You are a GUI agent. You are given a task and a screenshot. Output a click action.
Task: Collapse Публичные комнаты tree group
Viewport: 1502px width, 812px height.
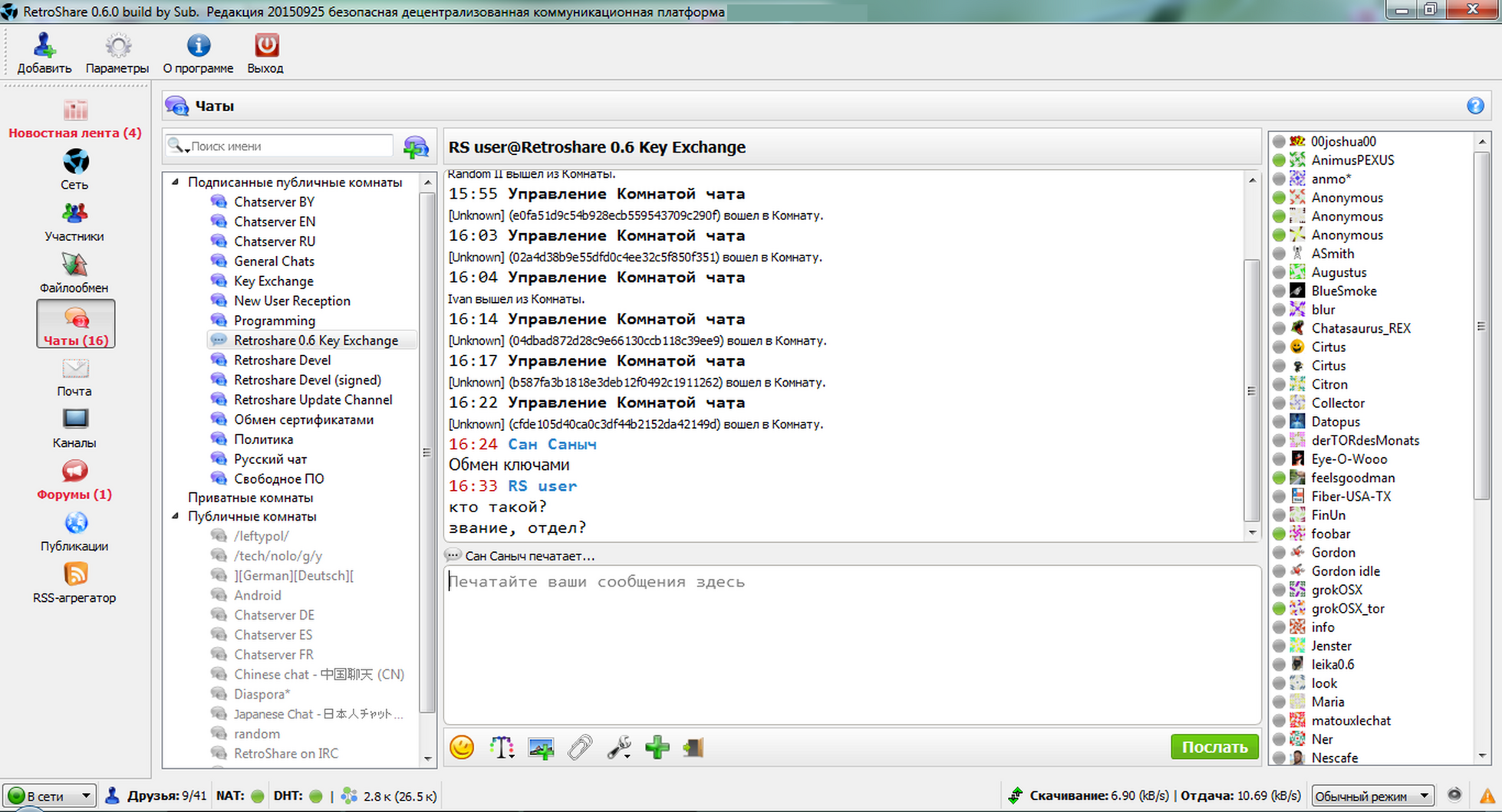[176, 516]
